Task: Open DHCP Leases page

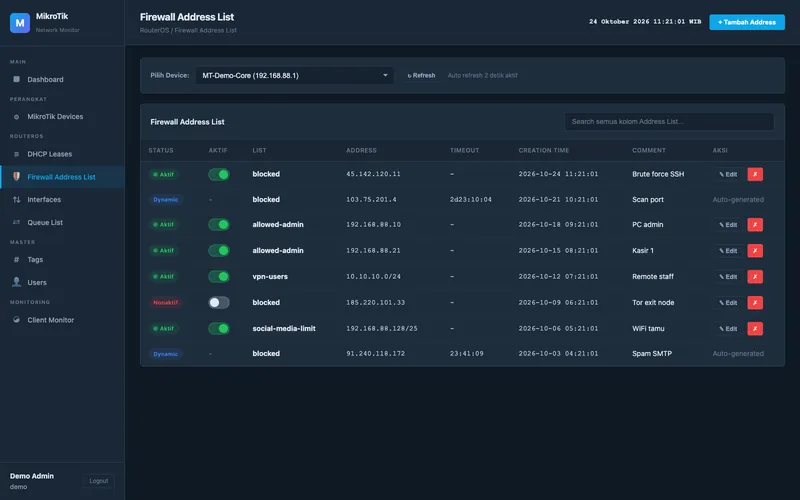Action: tap(62, 154)
